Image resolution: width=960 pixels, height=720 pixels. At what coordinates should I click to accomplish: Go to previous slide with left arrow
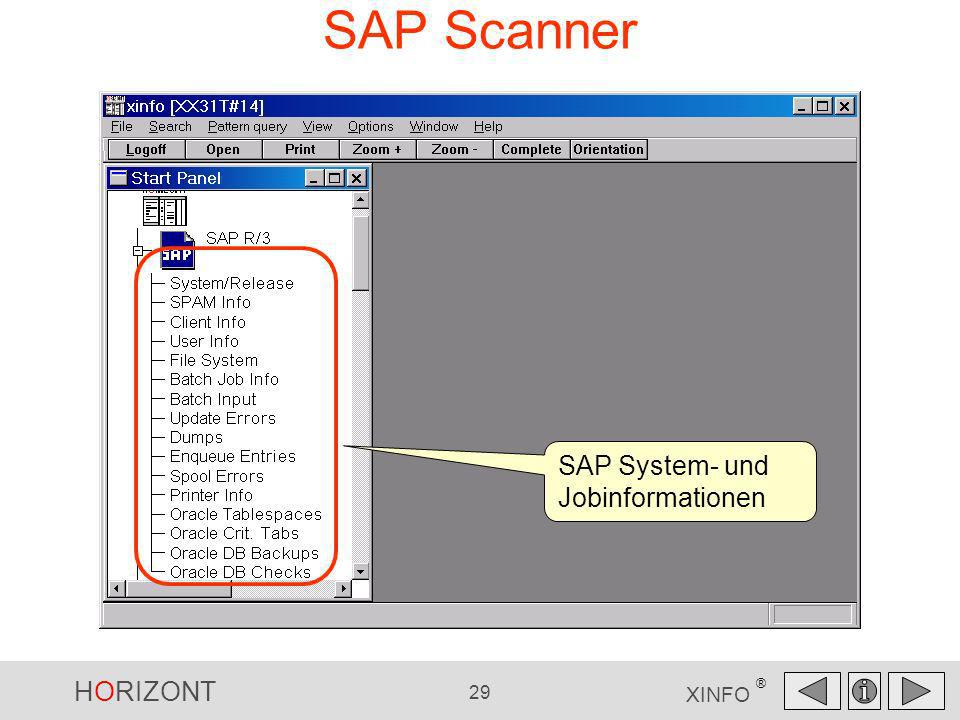click(812, 691)
